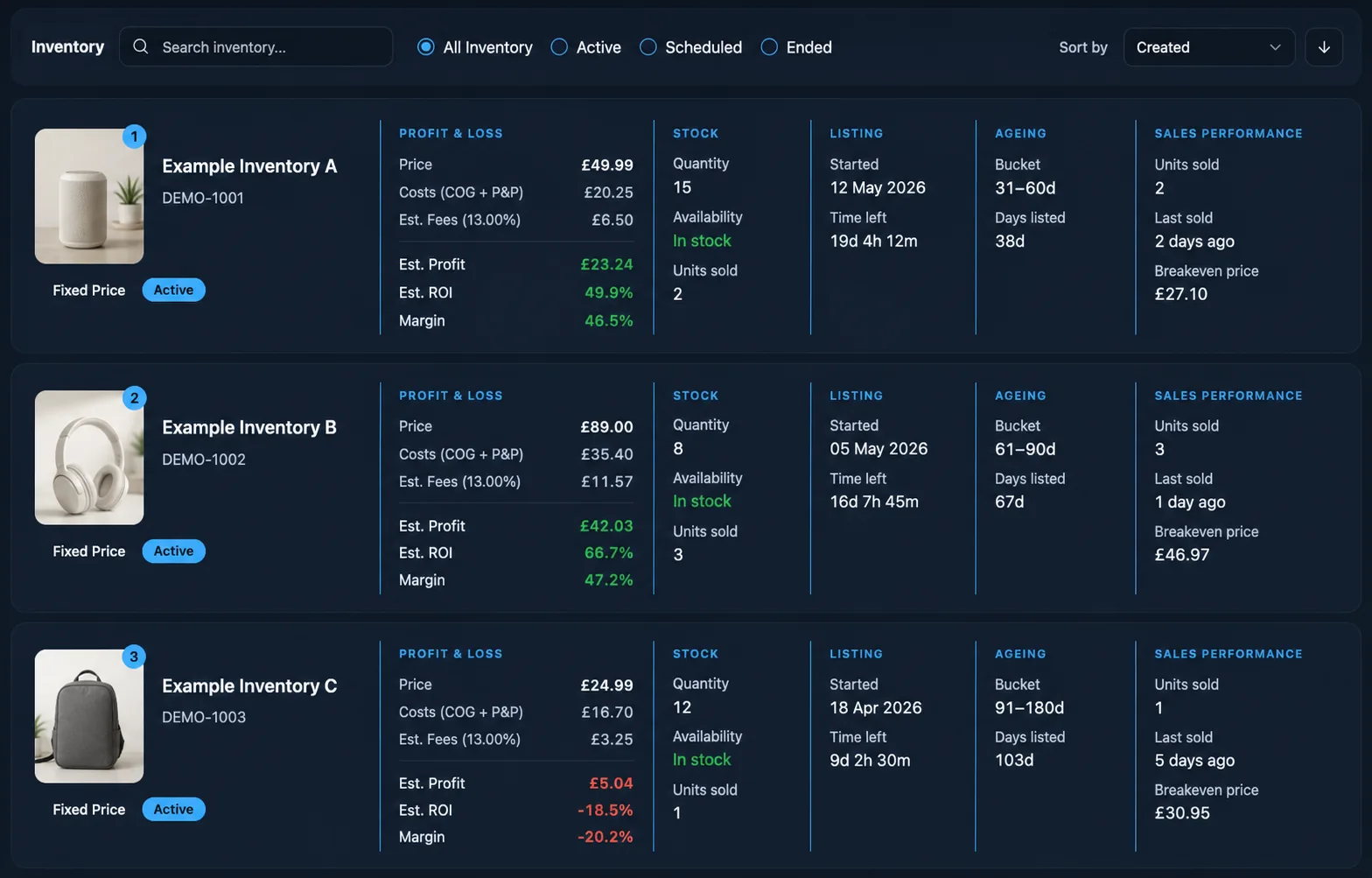Click the £49.99 price value
1372x878 pixels.
click(607, 165)
